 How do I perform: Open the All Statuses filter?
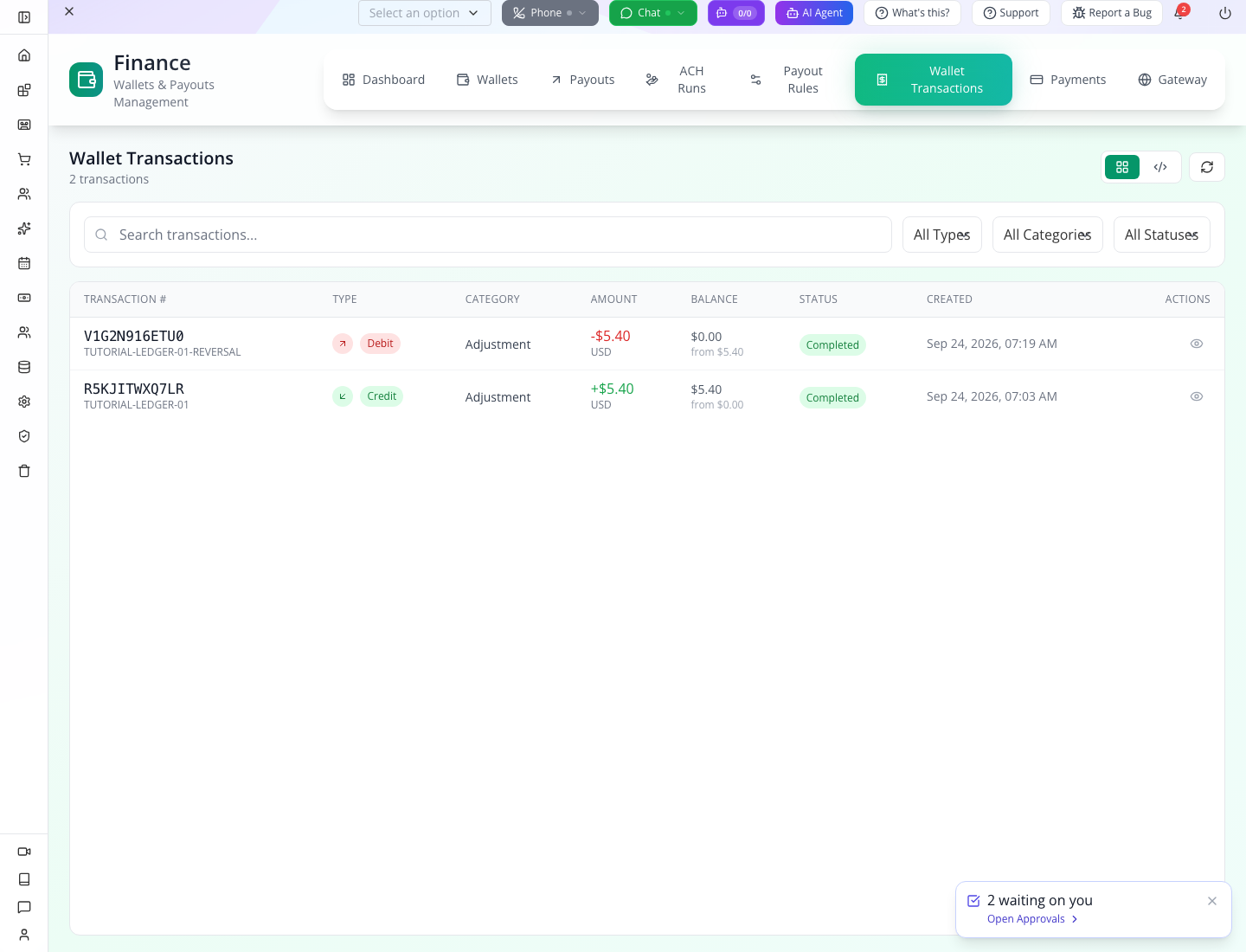pos(1162,235)
